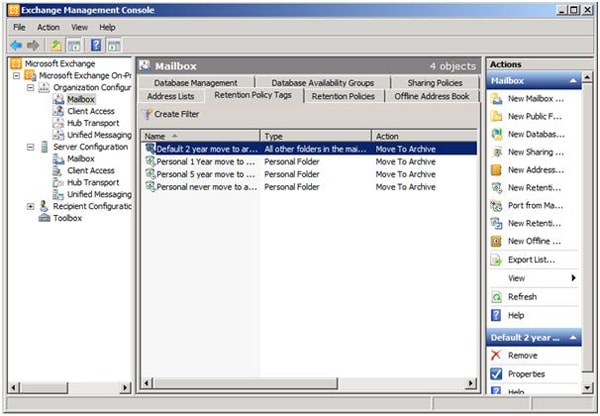This screenshot has height=416, width=600.
Task: Select the Retention Policy Tags tab
Action: pos(253,95)
